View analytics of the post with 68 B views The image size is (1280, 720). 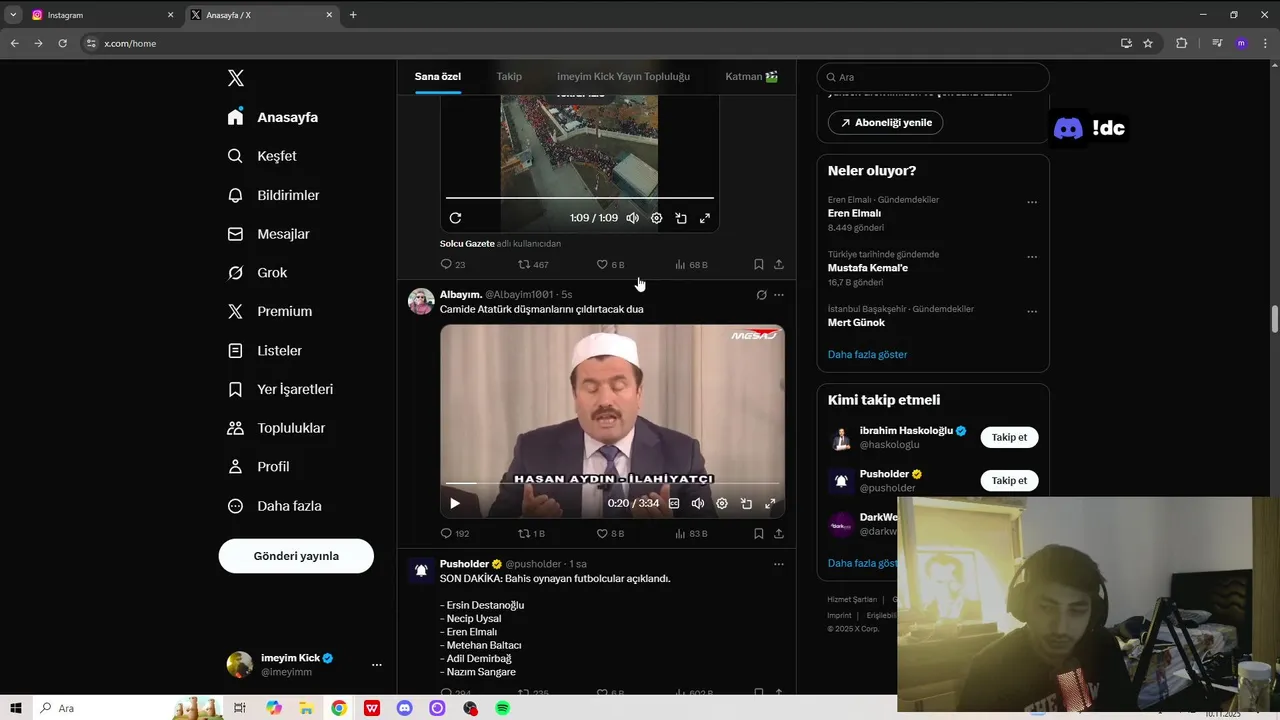691,265
